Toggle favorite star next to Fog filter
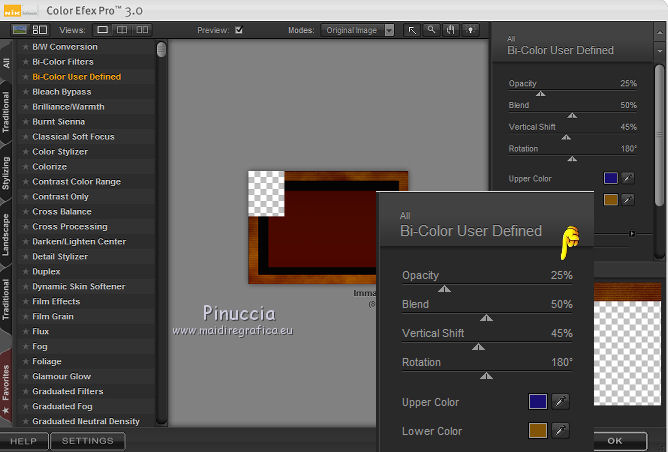Viewport: 668px width, 452px height. click(26, 347)
